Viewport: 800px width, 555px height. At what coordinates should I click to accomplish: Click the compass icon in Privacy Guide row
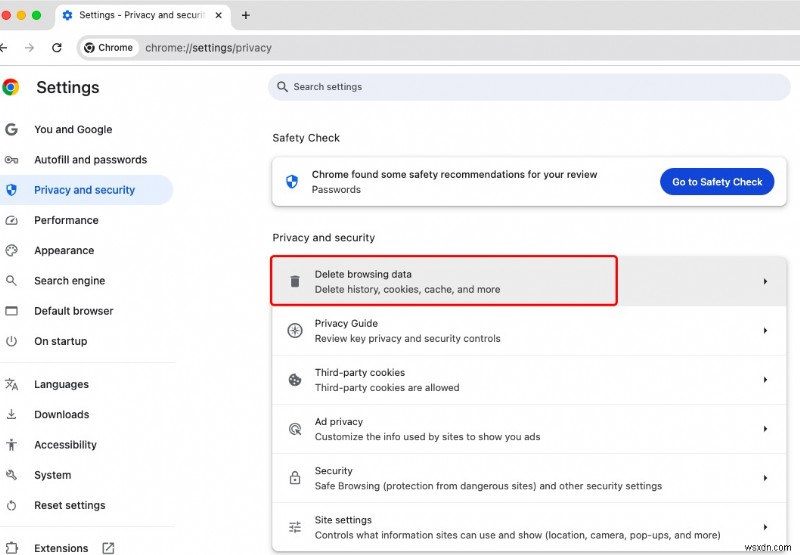click(295, 331)
